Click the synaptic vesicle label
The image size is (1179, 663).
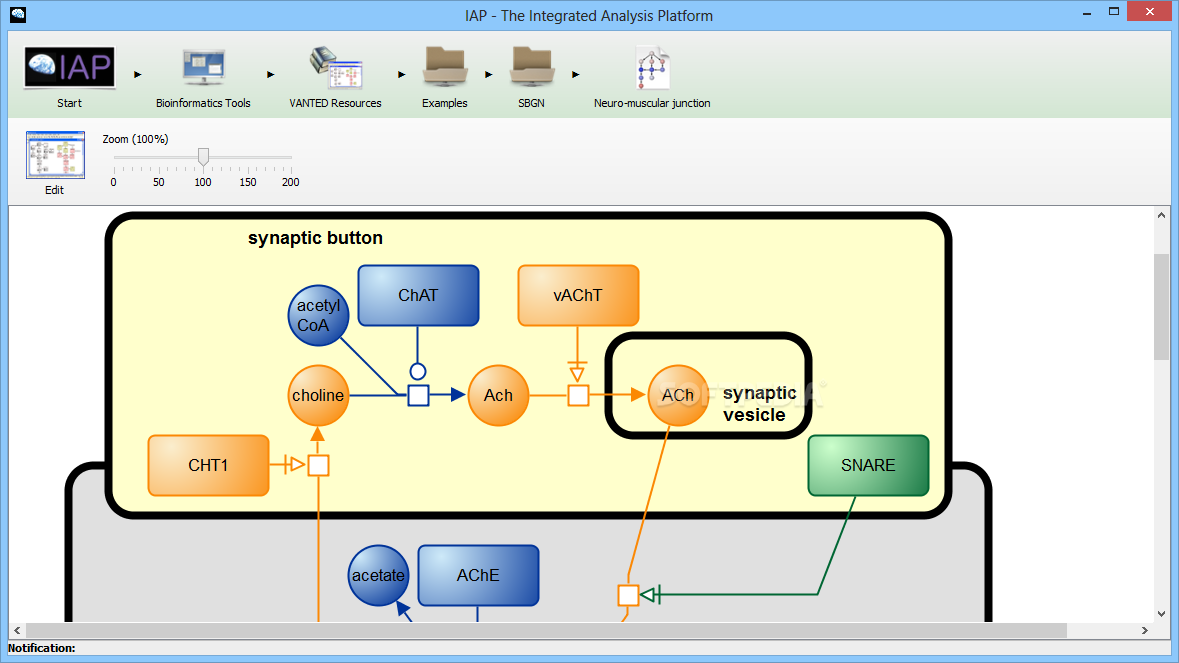click(x=759, y=404)
